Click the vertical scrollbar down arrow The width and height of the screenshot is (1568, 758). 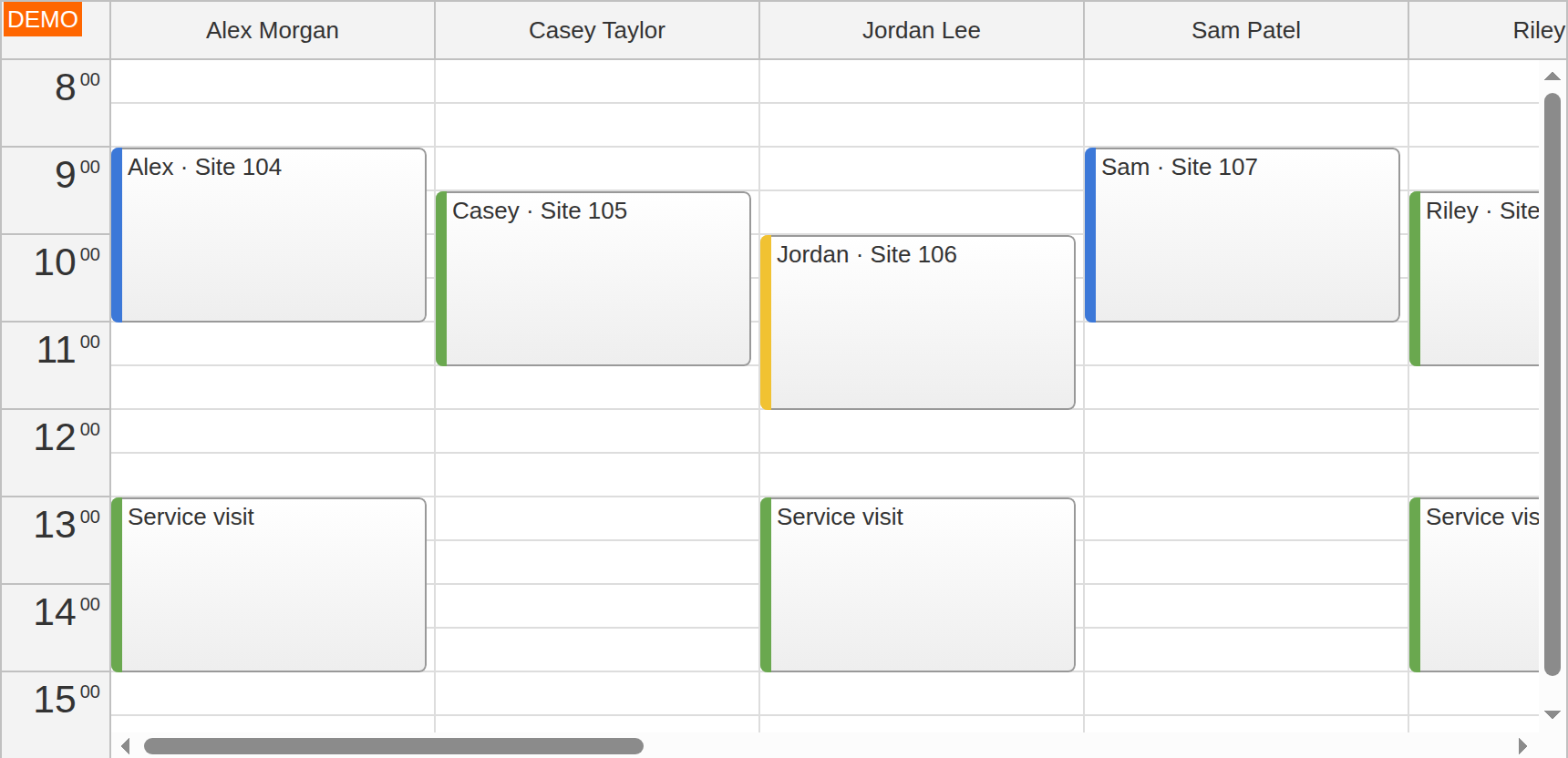[x=1553, y=715]
